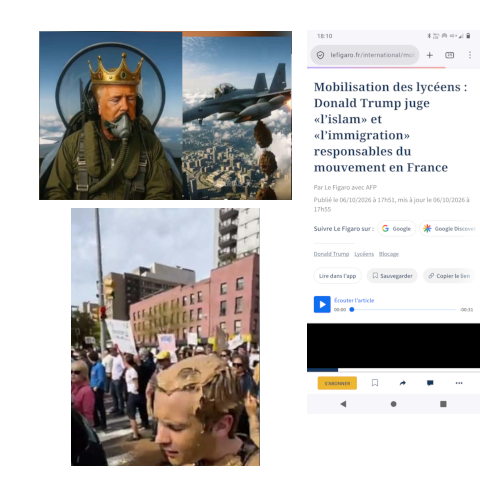Click Écouter l'article label
Image resolution: width=480 pixels, height=480 pixels.
click(354, 300)
